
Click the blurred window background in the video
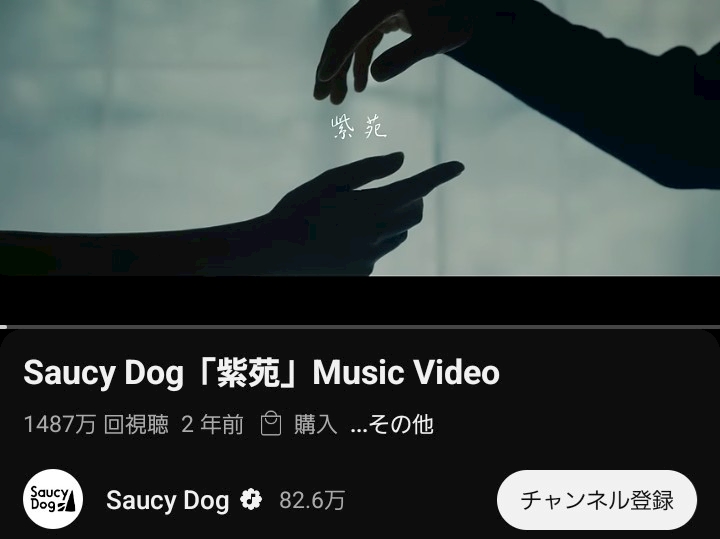pyautogui.click(x=138, y=115)
